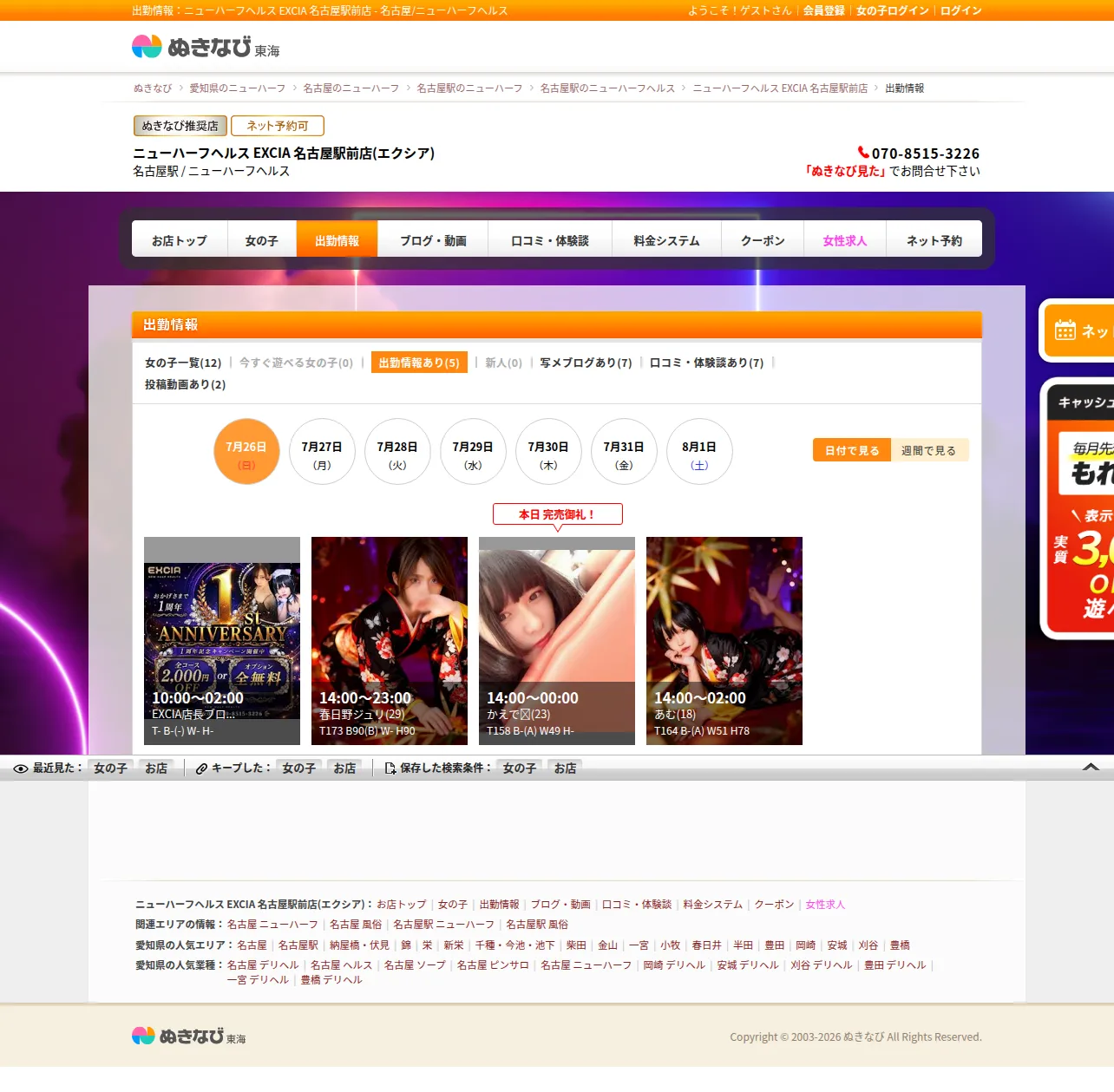Open お店 under 最近見た
Image resolution: width=1114 pixels, height=1092 pixels.
(156, 768)
